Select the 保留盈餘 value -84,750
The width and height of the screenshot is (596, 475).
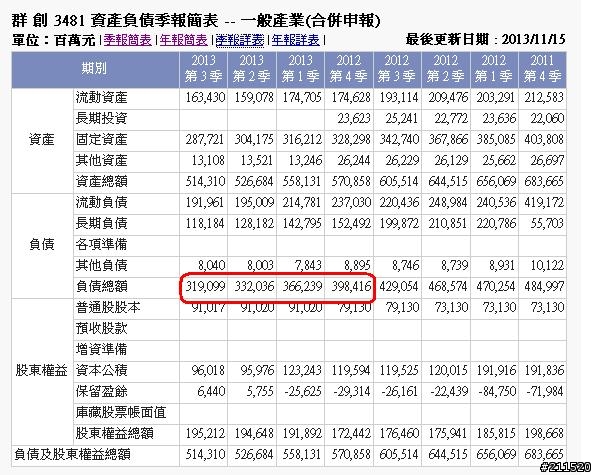point(496,391)
